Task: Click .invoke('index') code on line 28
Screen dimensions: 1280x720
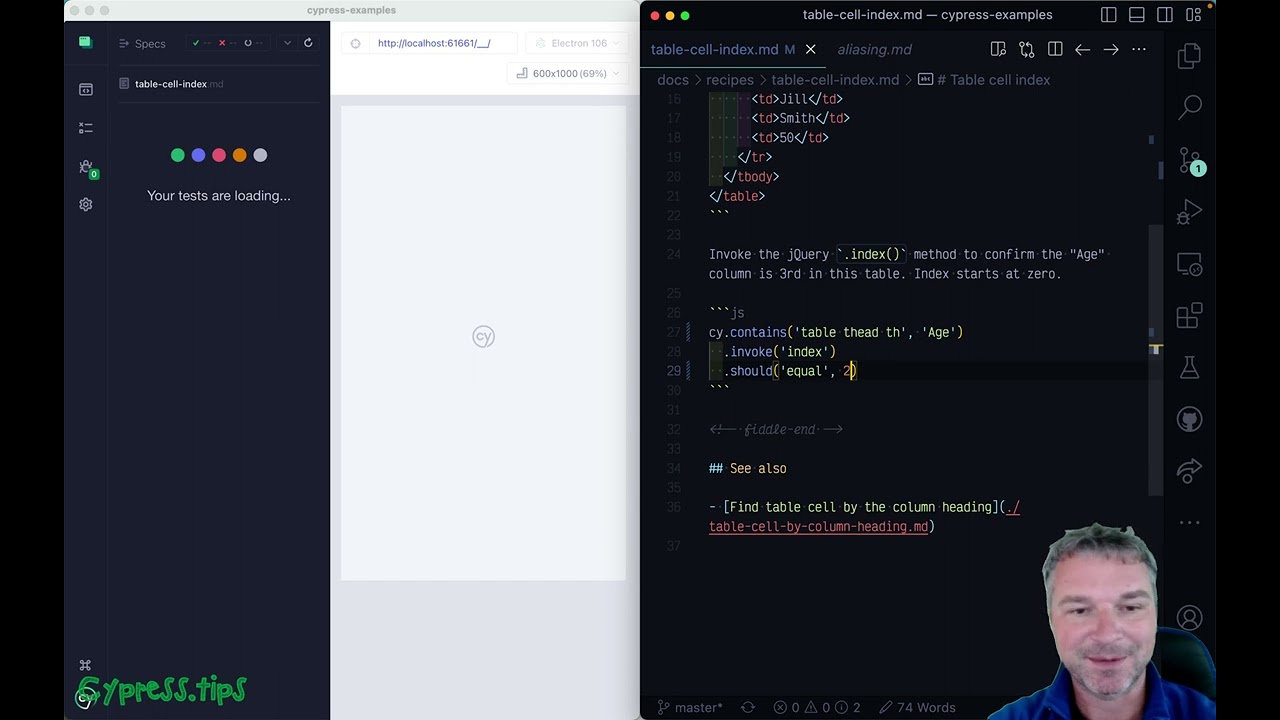Action: tap(779, 352)
